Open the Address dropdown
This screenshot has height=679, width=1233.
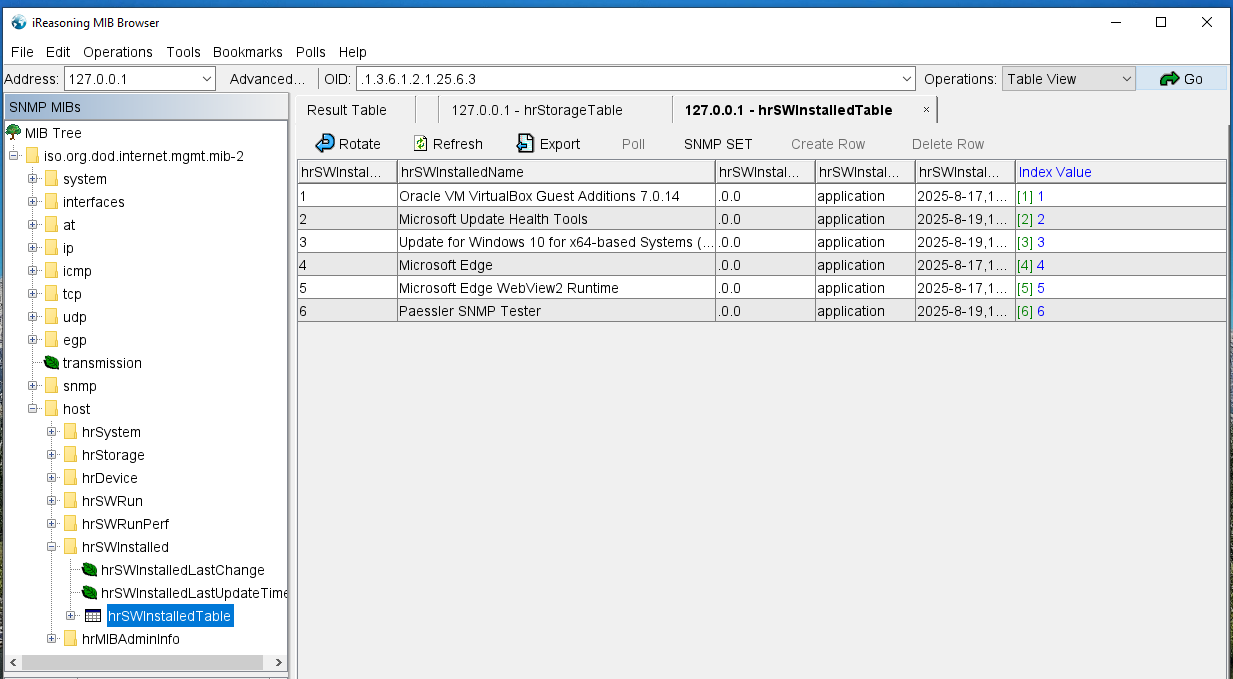tap(207, 79)
